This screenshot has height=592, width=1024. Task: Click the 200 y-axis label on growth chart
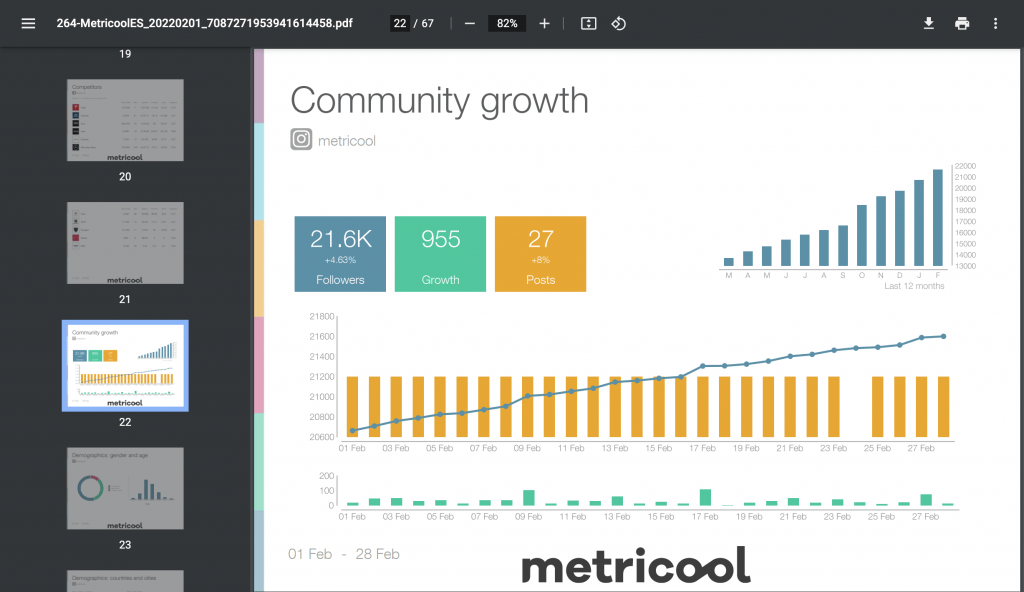tap(327, 476)
